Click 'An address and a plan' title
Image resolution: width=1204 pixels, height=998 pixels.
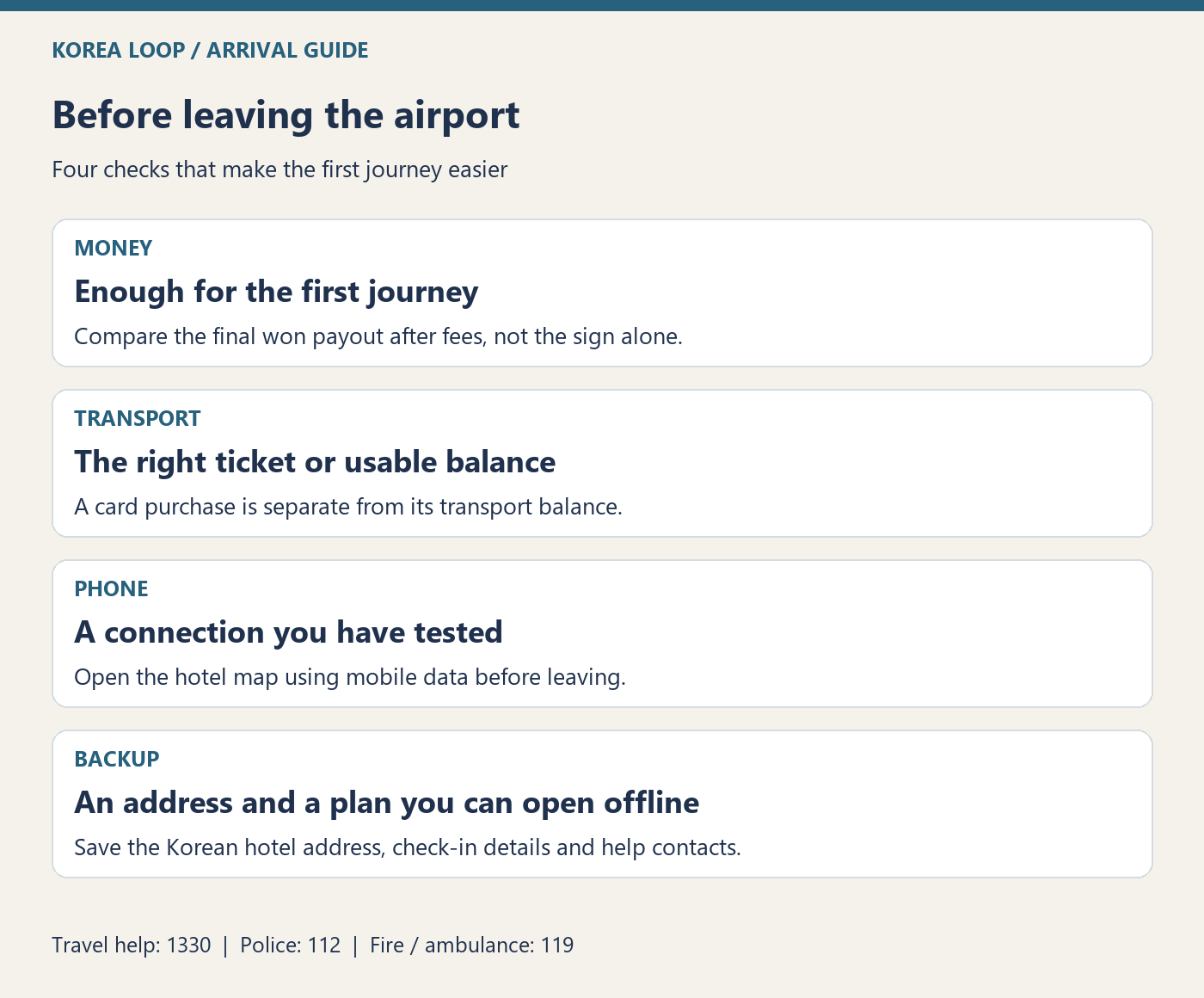387,803
